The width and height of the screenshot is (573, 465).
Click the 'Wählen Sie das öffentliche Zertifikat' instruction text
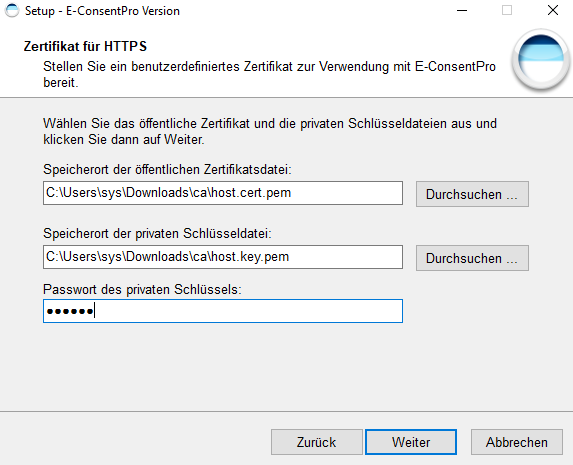tap(270, 132)
